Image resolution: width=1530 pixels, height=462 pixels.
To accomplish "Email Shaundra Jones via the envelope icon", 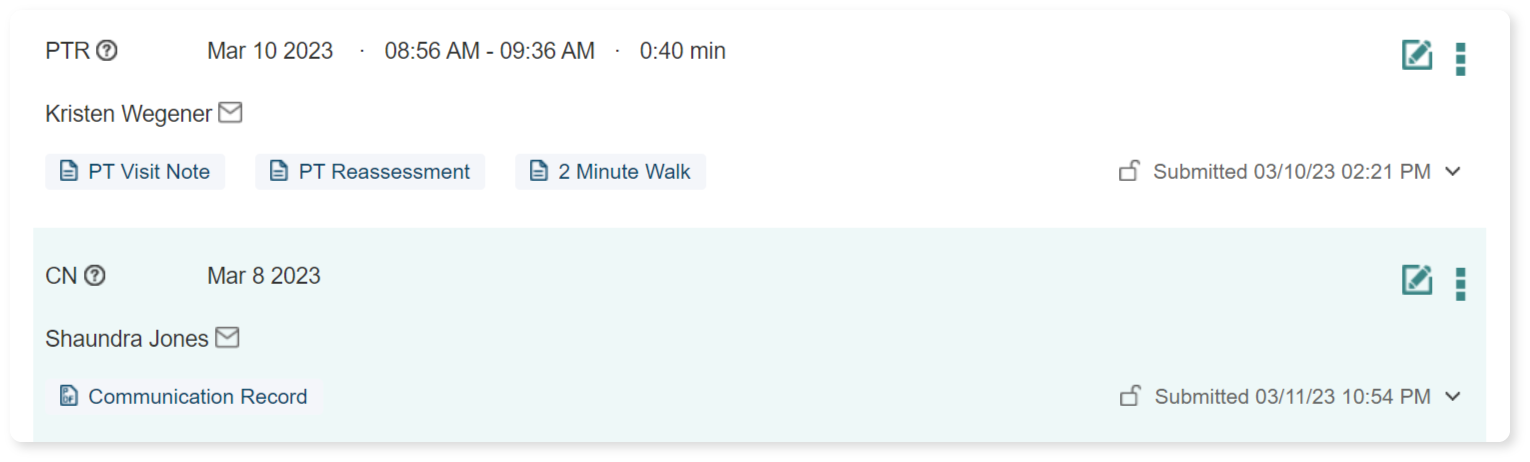I will click(227, 338).
